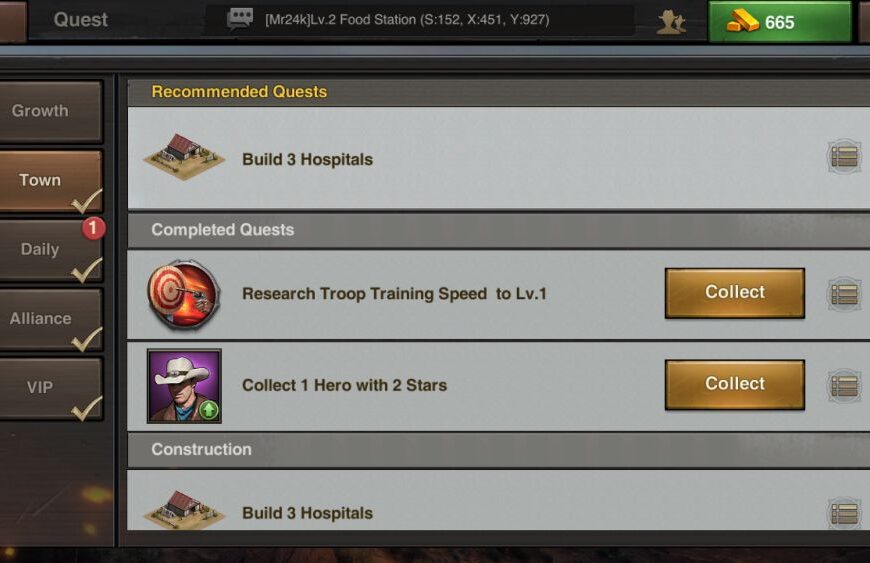The width and height of the screenshot is (870, 563).
Task: Switch to the Growth tab
Action: (x=50, y=111)
